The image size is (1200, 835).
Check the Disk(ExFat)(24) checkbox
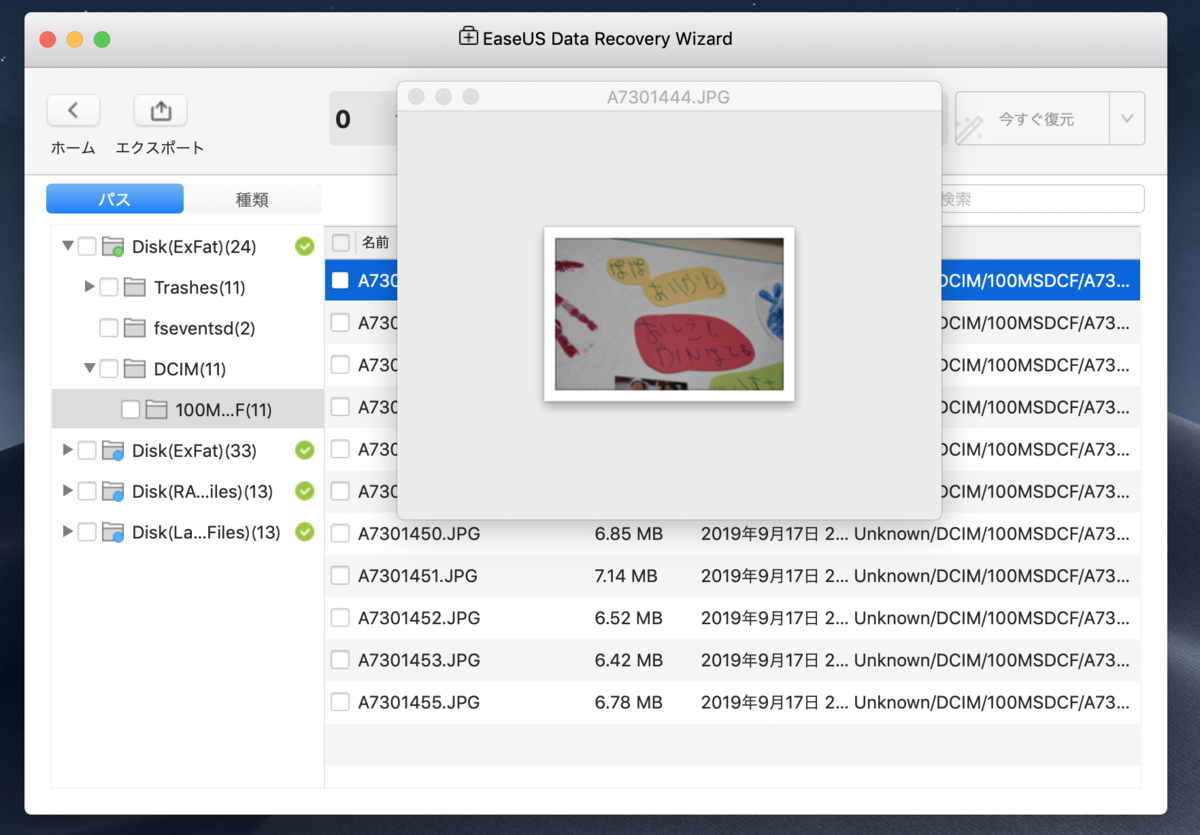[x=87, y=246]
